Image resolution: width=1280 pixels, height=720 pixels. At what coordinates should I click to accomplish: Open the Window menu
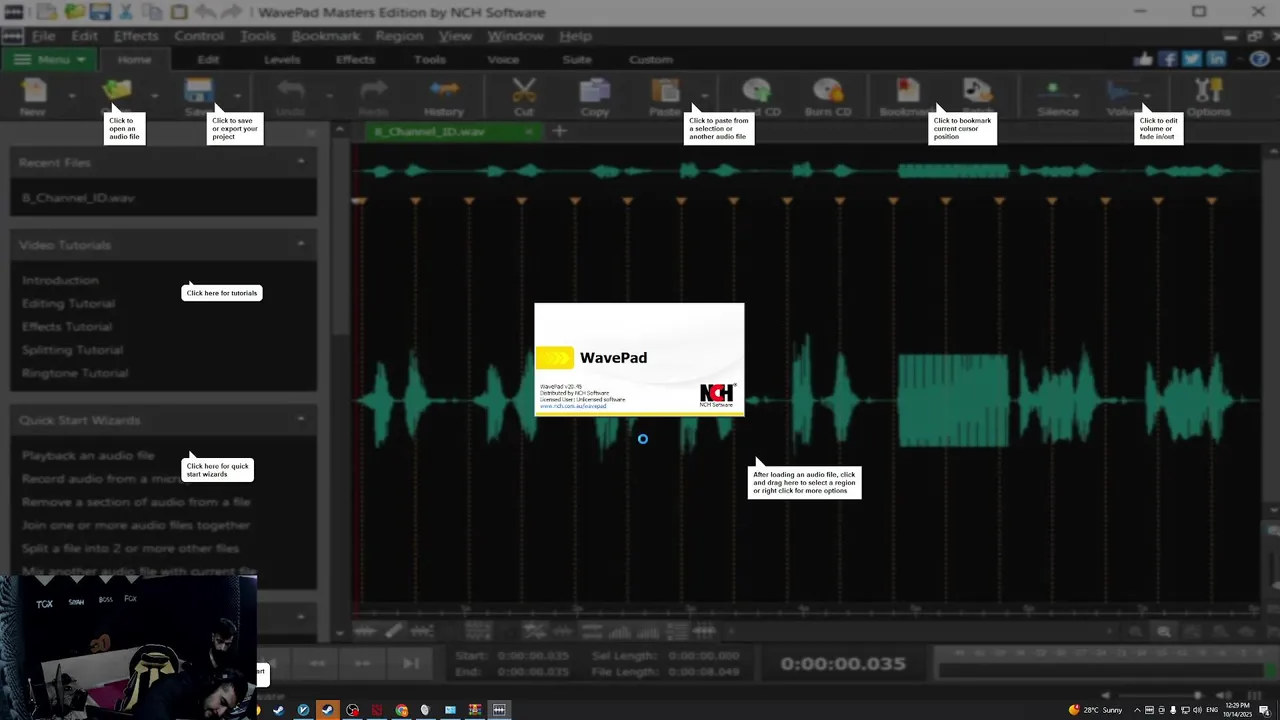[x=515, y=36]
